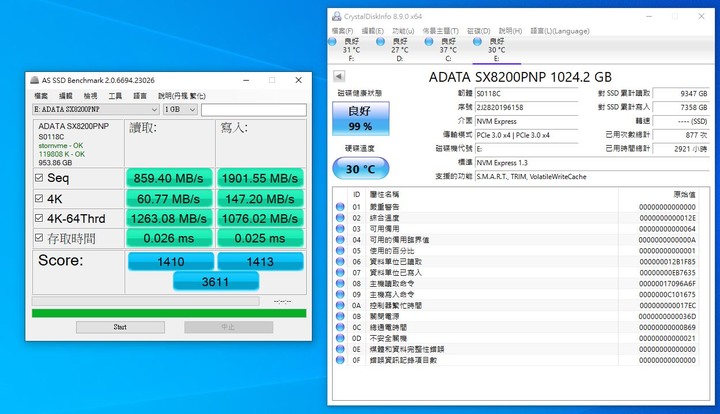Open the E: ADATA SX8200PNP drive dropdown
This screenshot has width=720, height=414.
click(96, 109)
